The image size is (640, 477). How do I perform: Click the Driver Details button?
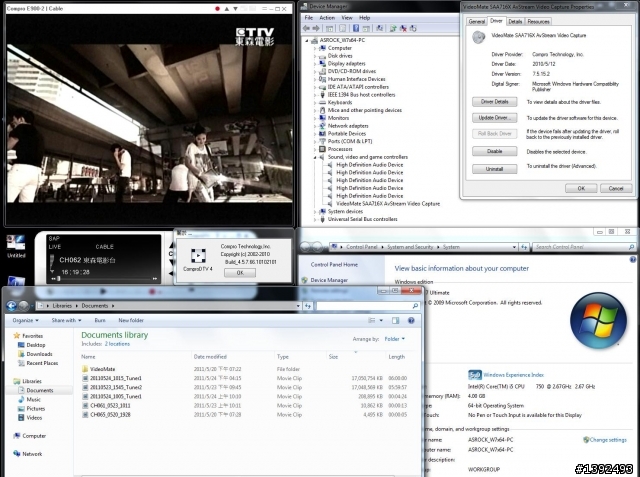pyautogui.click(x=495, y=102)
